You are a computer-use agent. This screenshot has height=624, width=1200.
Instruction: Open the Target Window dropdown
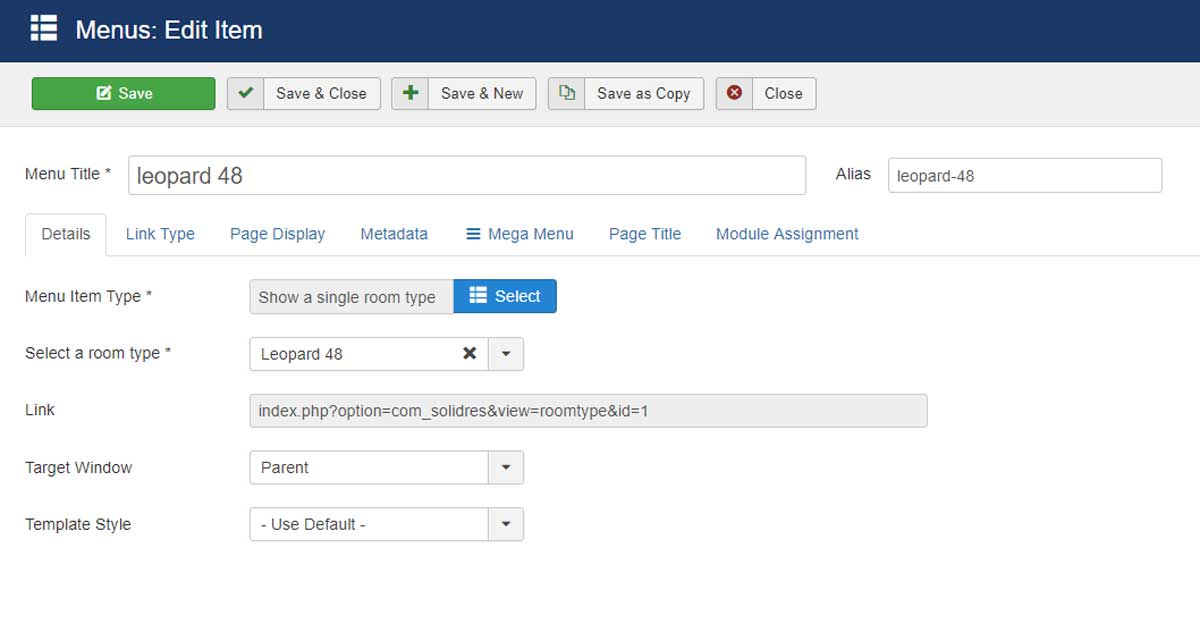coord(506,467)
